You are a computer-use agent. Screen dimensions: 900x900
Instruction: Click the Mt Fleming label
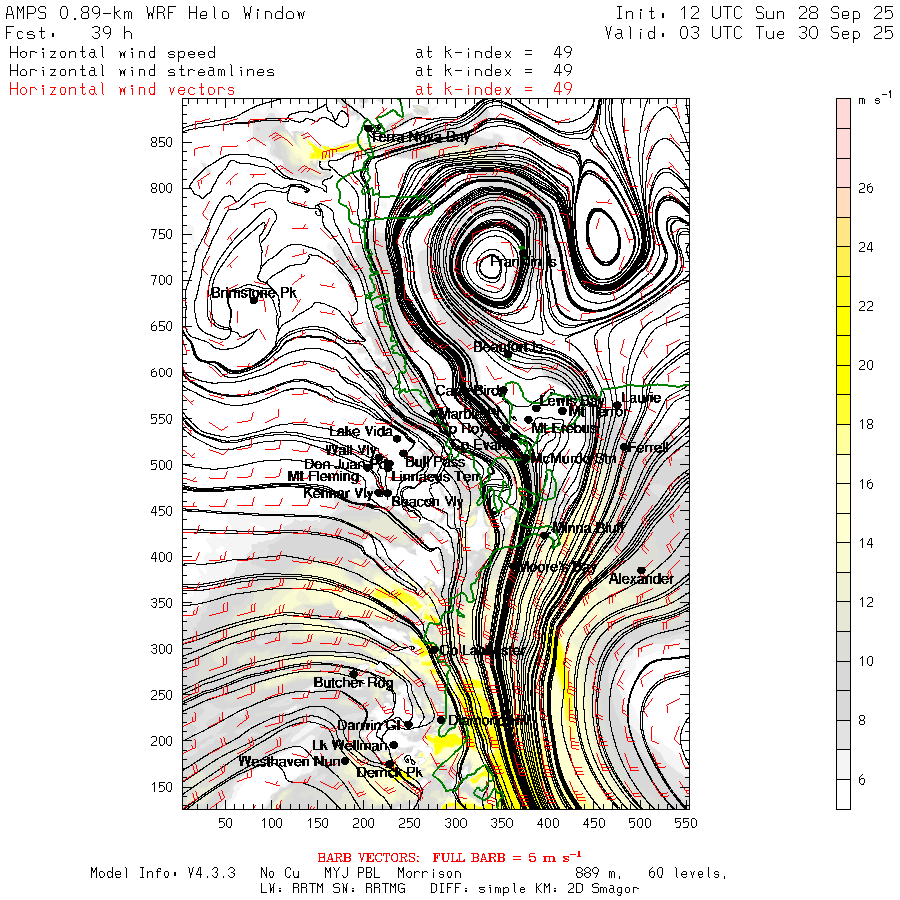[x=323, y=476]
